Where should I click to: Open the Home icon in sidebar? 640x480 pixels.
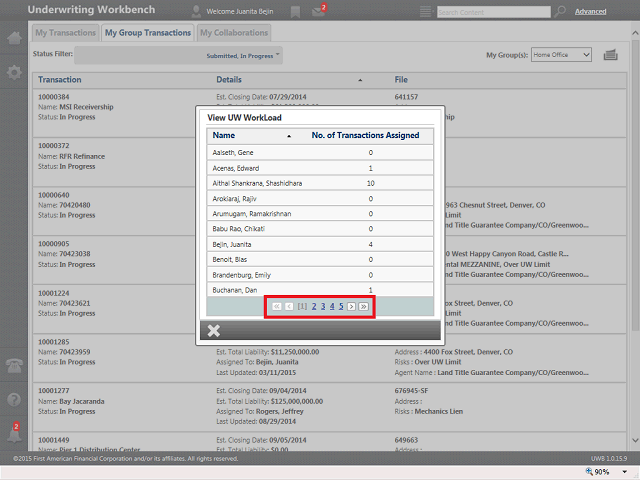click(x=14, y=38)
